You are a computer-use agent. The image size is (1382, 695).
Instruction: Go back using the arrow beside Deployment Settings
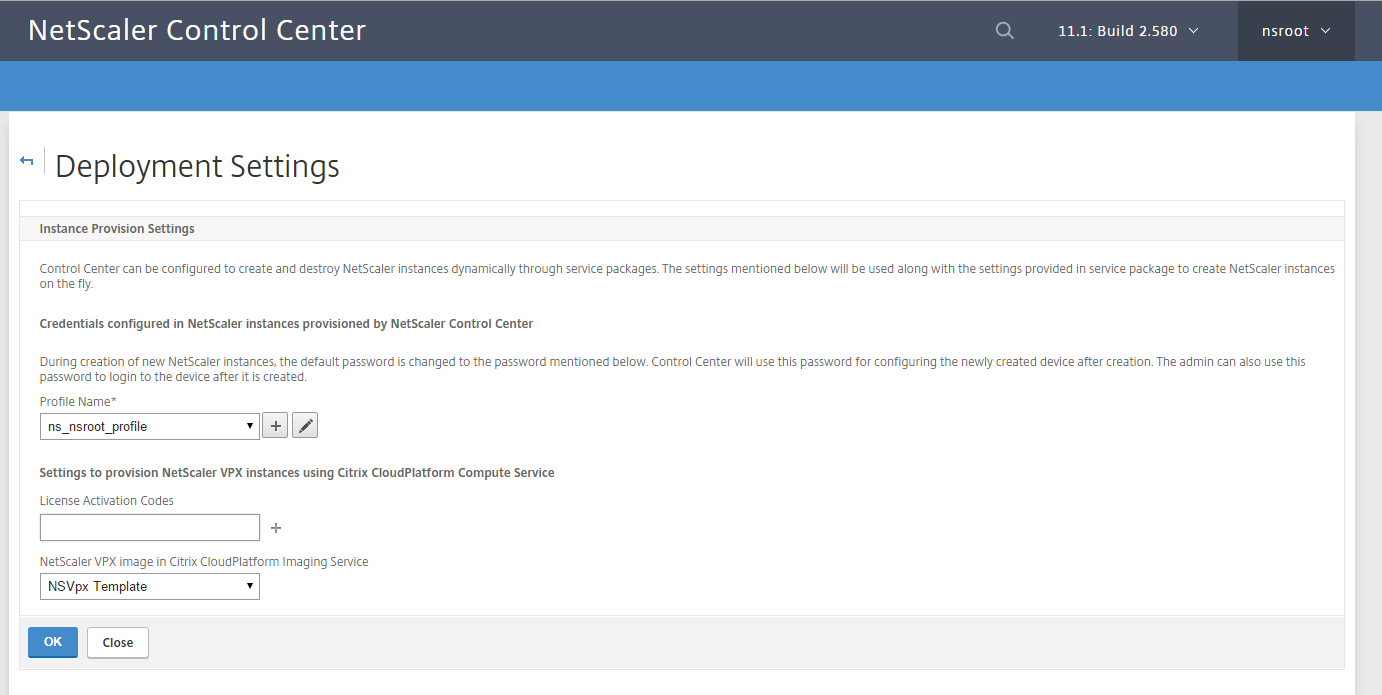click(27, 161)
